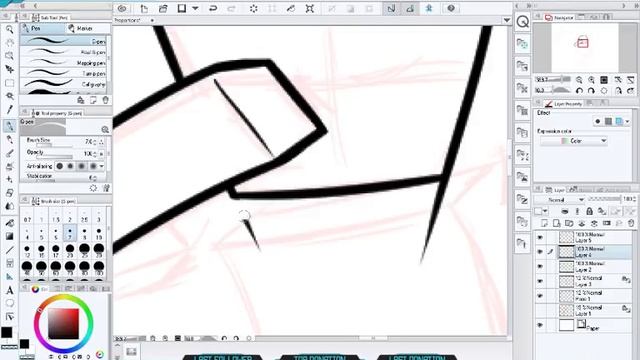This screenshot has height=360, width=640.
Task: Open the Expression color dropdown
Action: [x=574, y=141]
